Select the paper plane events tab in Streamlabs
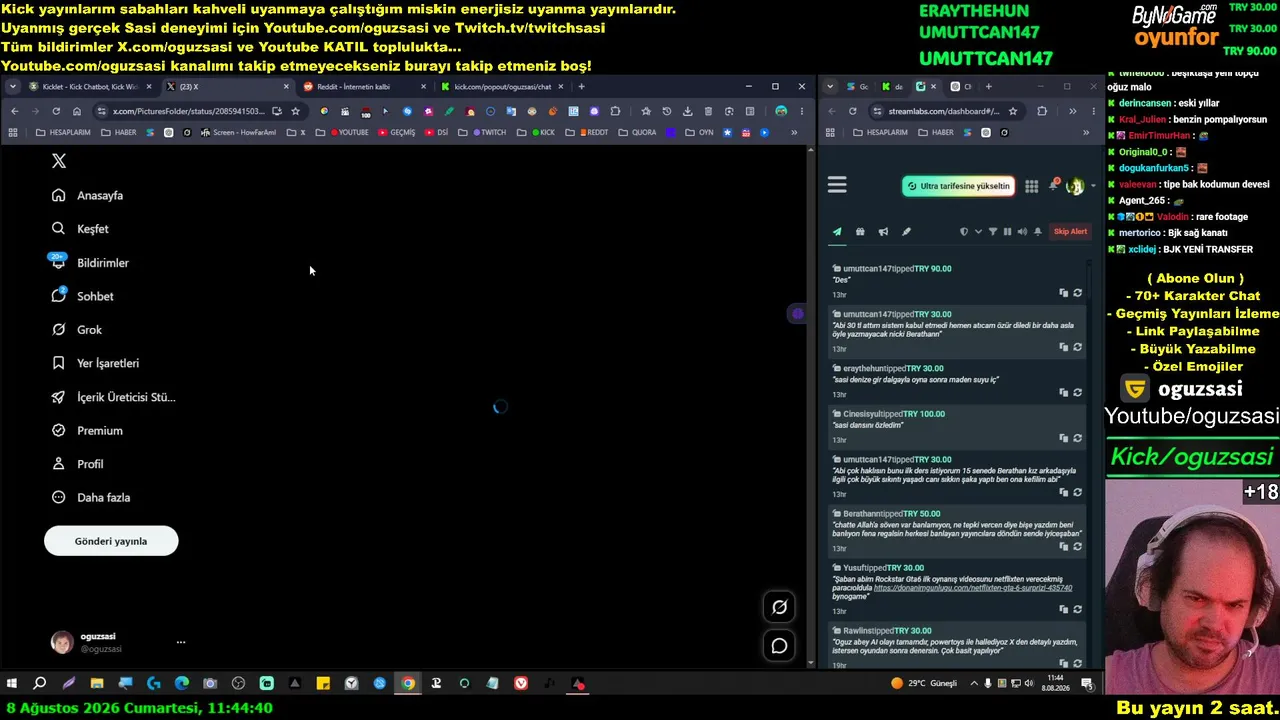This screenshot has width=1280, height=720. tap(837, 232)
